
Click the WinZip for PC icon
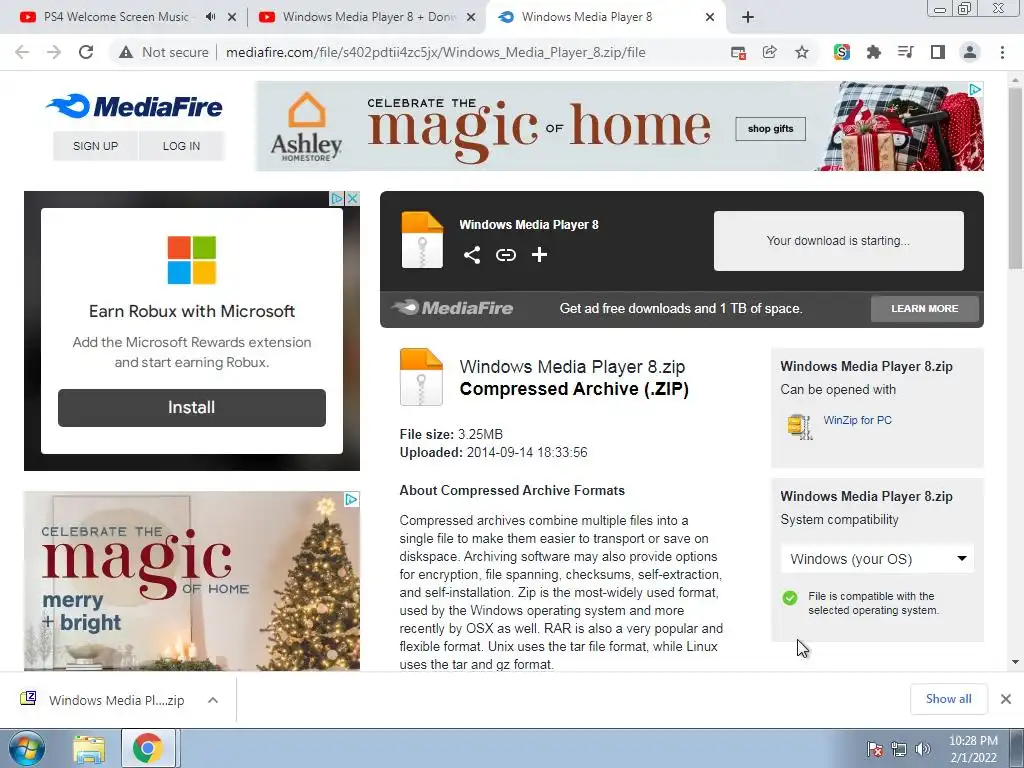click(799, 426)
